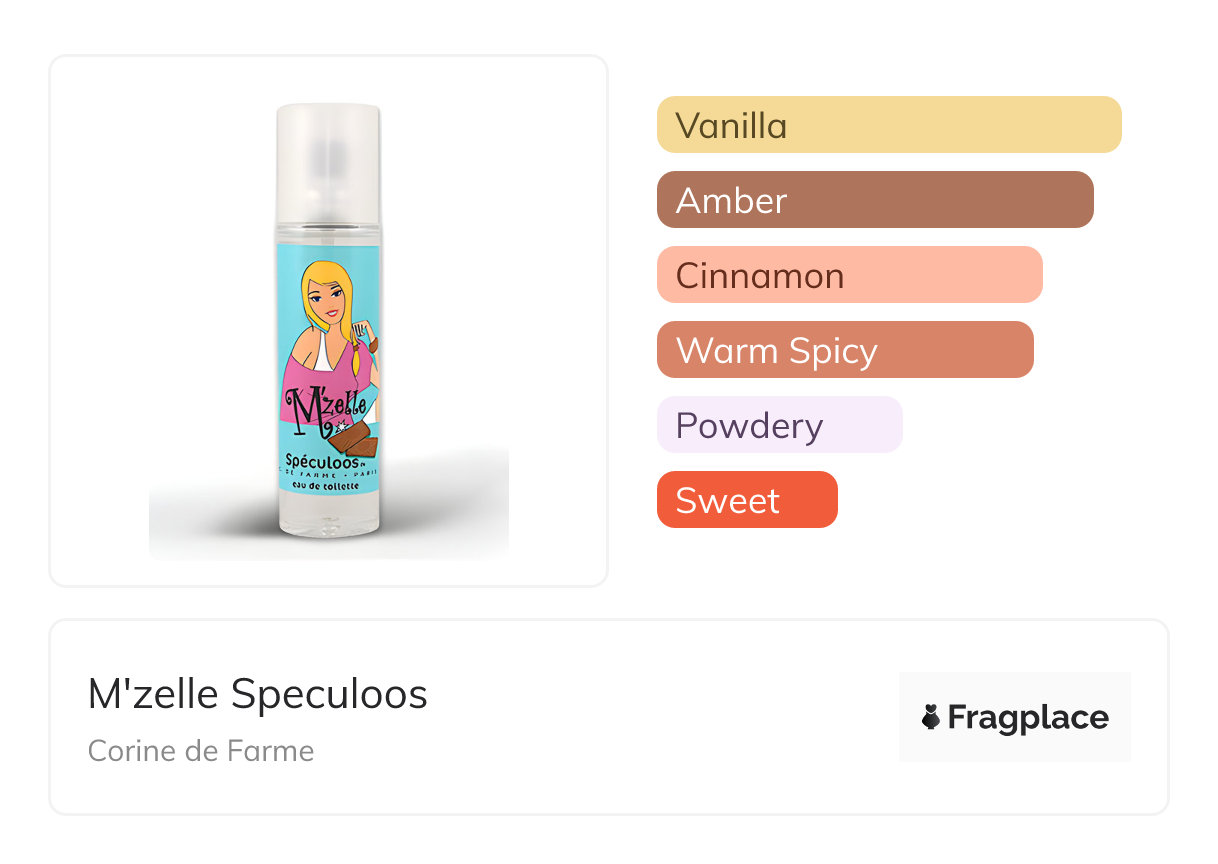Screen dimensions: 1218x864
Task: Pick the Warm Spicy accord bar
Action: click(845, 350)
